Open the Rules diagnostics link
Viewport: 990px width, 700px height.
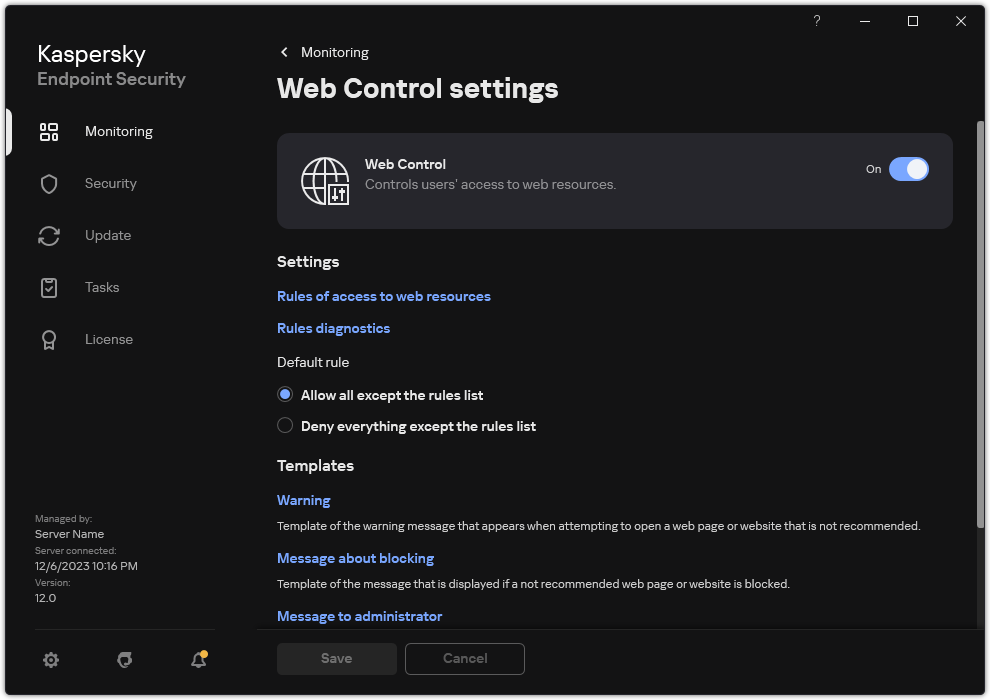pyautogui.click(x=333, y=328)
